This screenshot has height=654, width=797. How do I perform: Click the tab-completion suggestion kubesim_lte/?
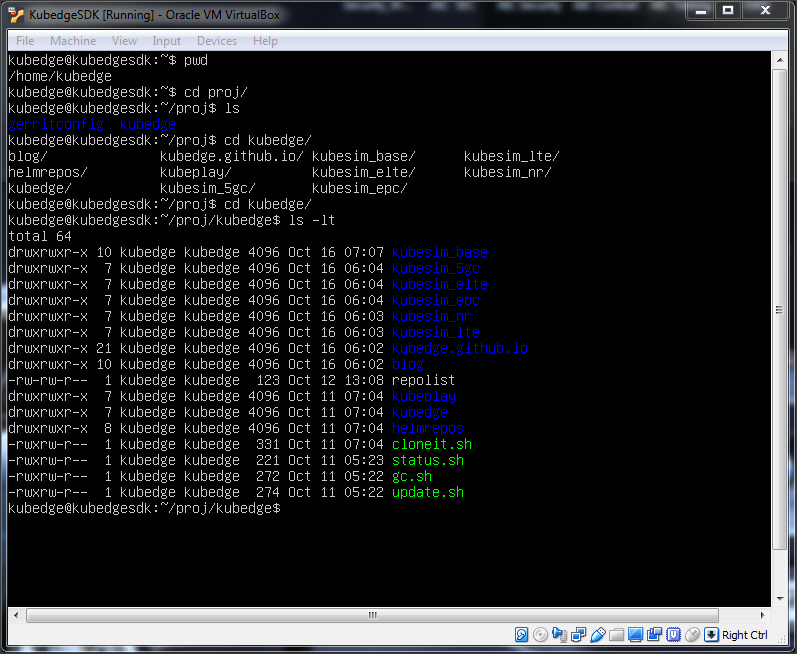pos(511,156)
